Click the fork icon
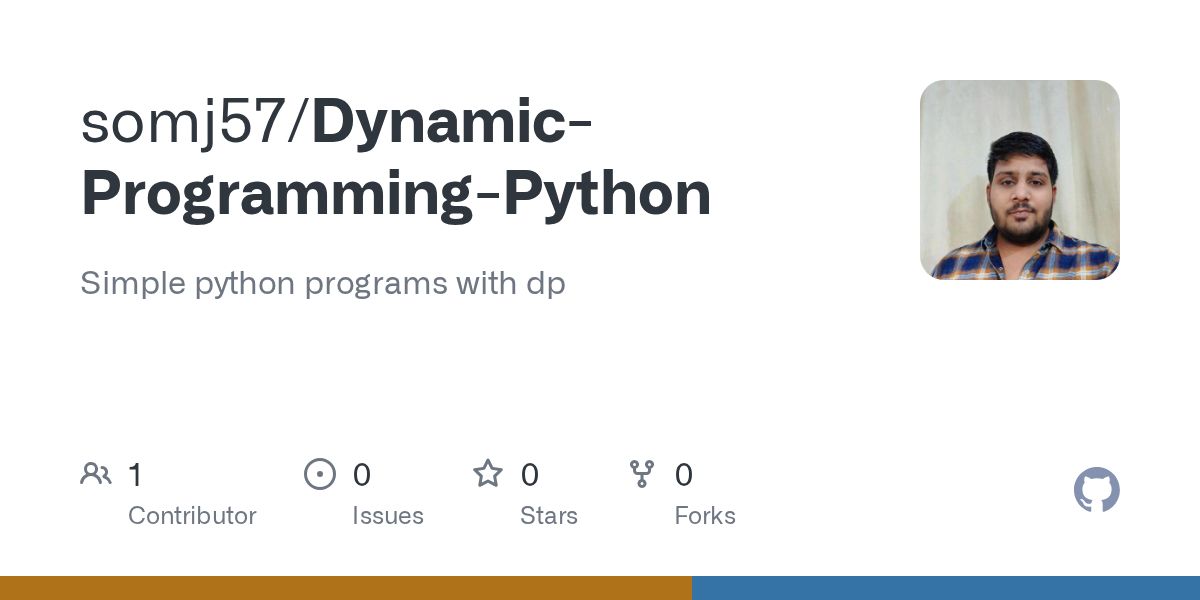The height and width of the screenshot is (600, 1200). (x=642, y=474)
